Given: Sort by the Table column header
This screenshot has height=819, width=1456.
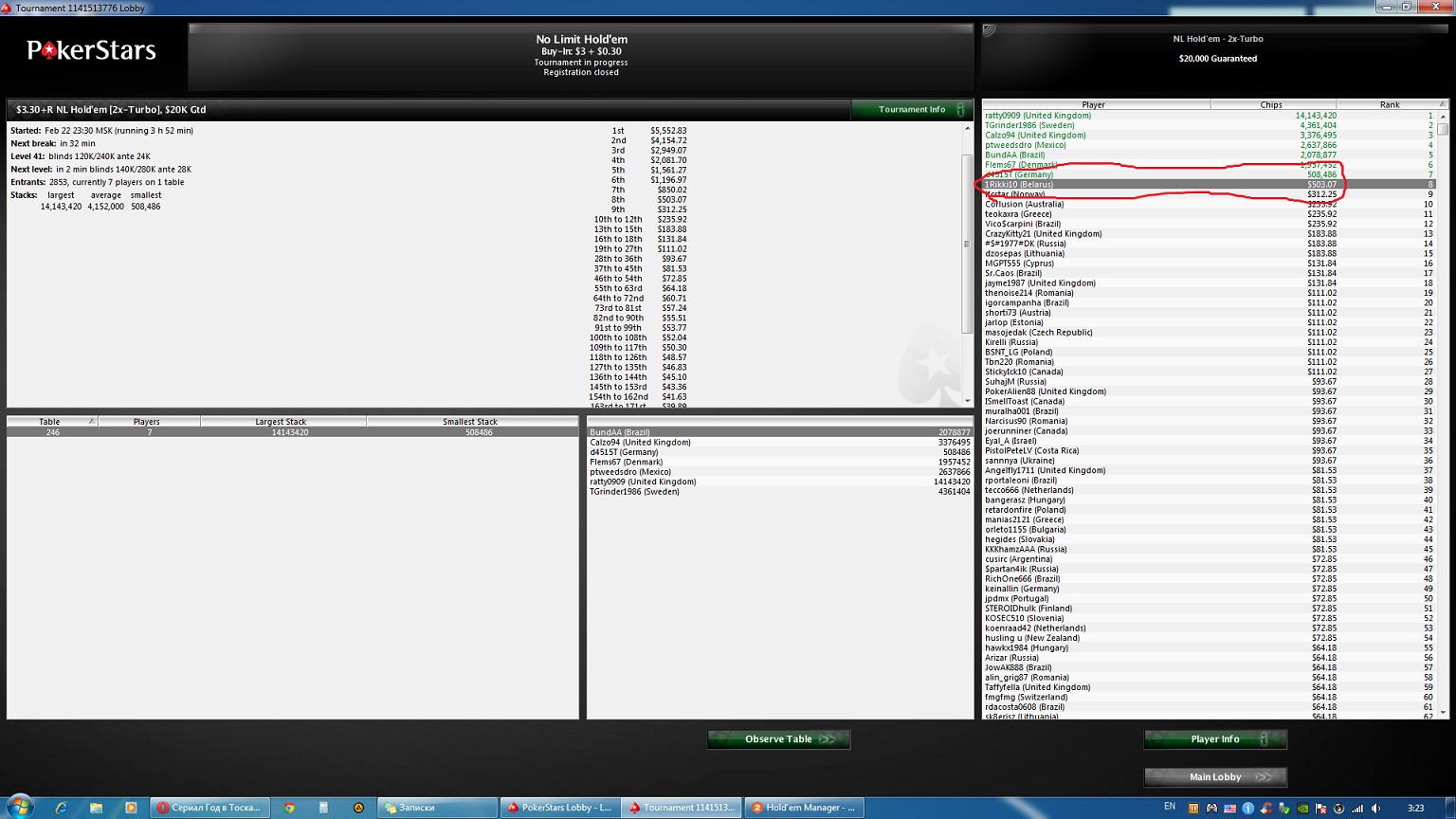Looking at the screenshot, I should 51,422.
